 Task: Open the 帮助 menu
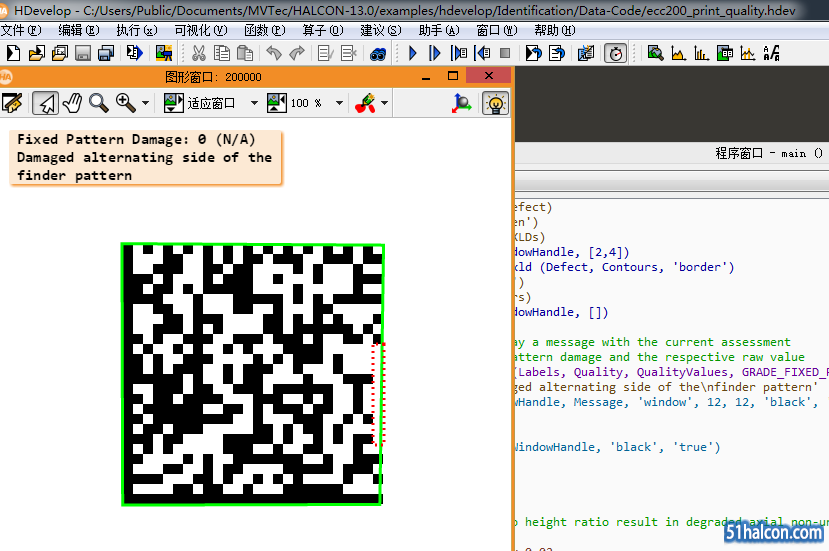(555, 31)
